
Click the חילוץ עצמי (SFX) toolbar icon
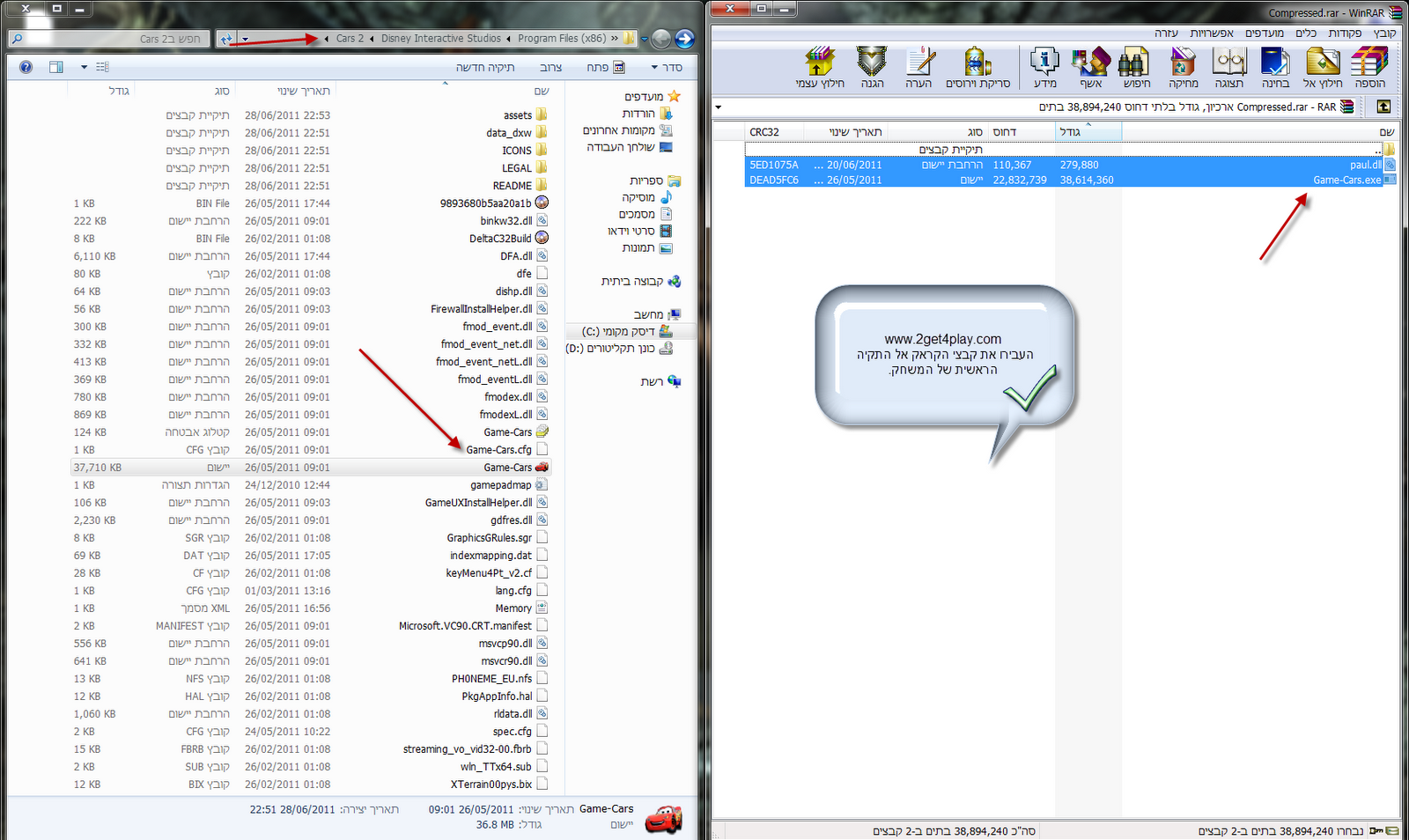pyautogui.click(x=820, y=67)
